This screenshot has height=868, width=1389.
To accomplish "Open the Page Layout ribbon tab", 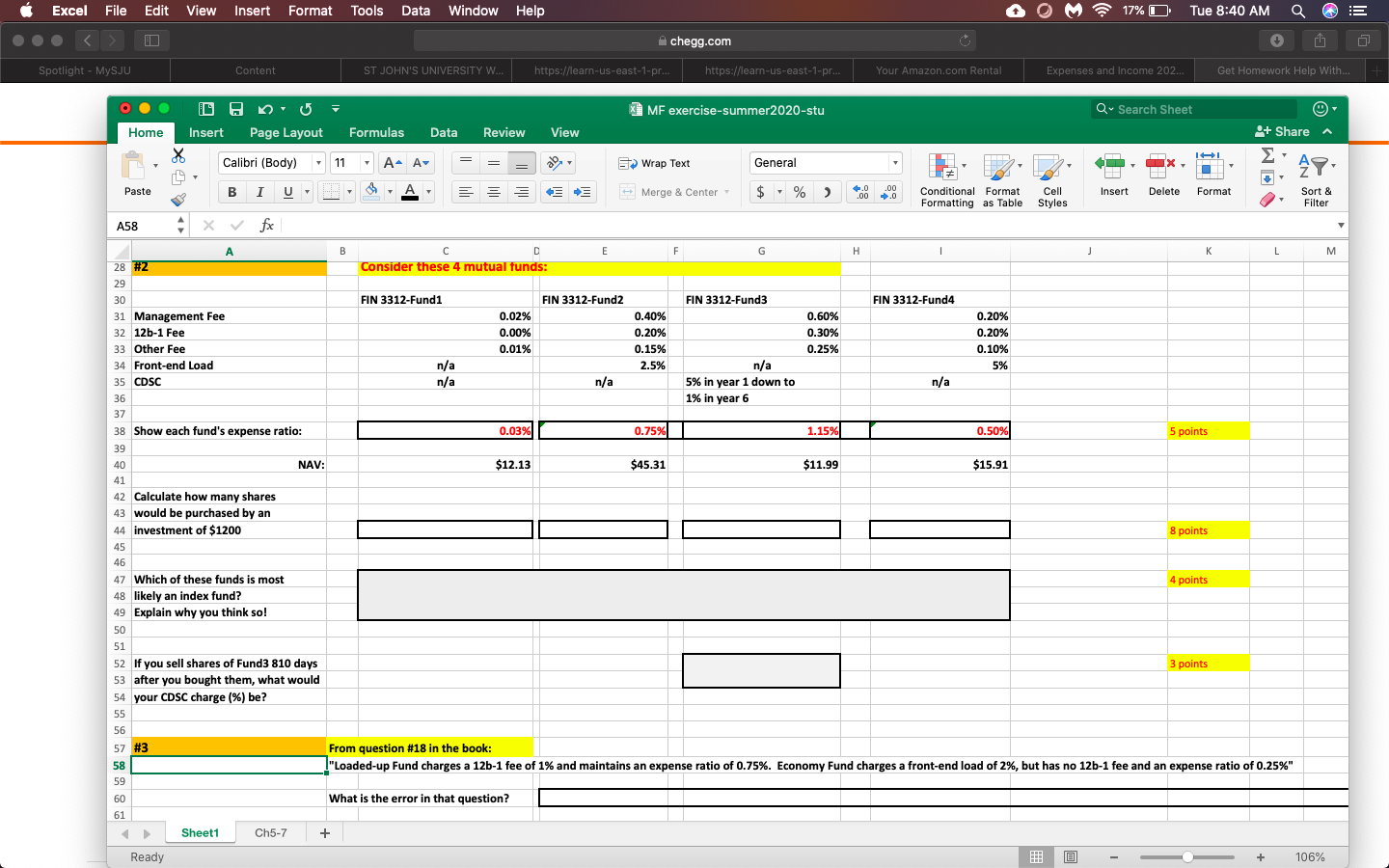I will (x=286, y=132).
